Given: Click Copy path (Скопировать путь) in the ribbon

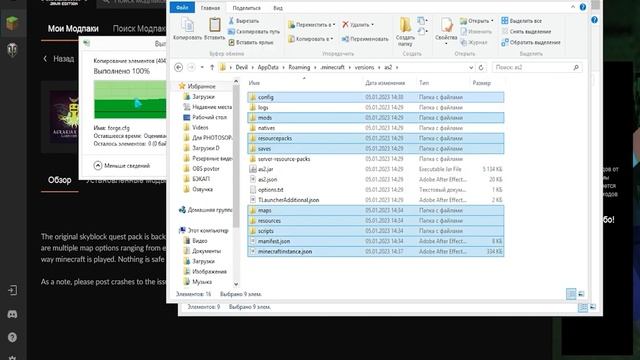Looking at the screenshot, I should coord(254,31).
